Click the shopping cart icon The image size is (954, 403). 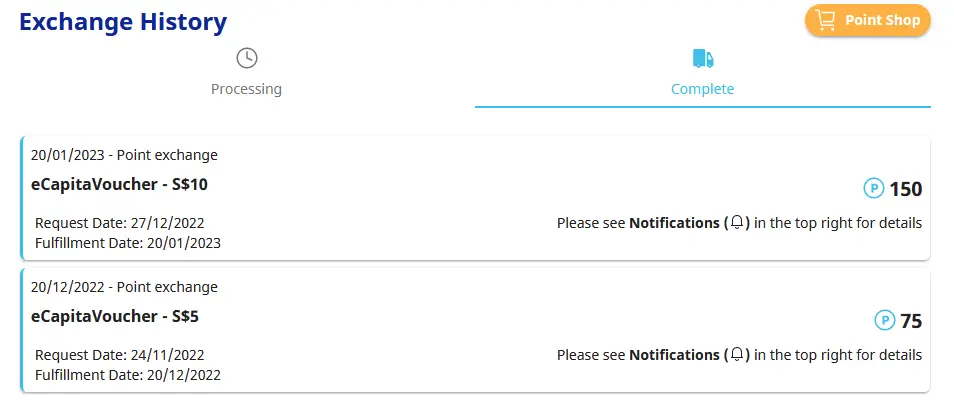[826, 20]
